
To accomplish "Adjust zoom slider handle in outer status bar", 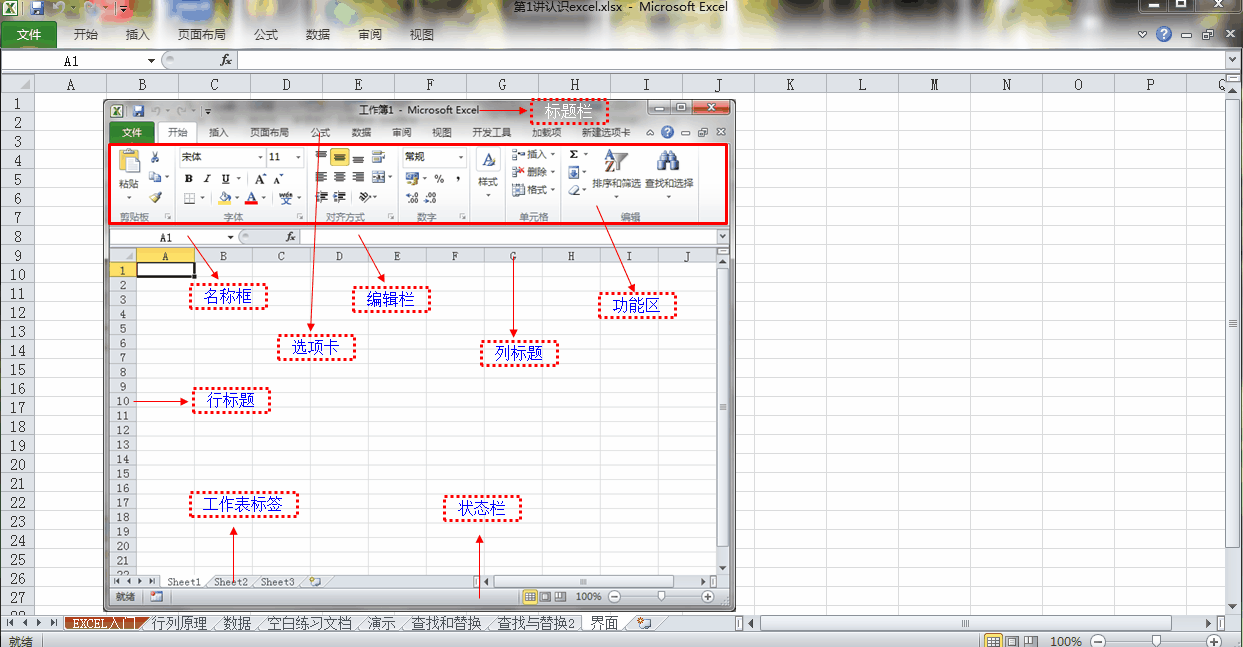I will point(1156,641).
